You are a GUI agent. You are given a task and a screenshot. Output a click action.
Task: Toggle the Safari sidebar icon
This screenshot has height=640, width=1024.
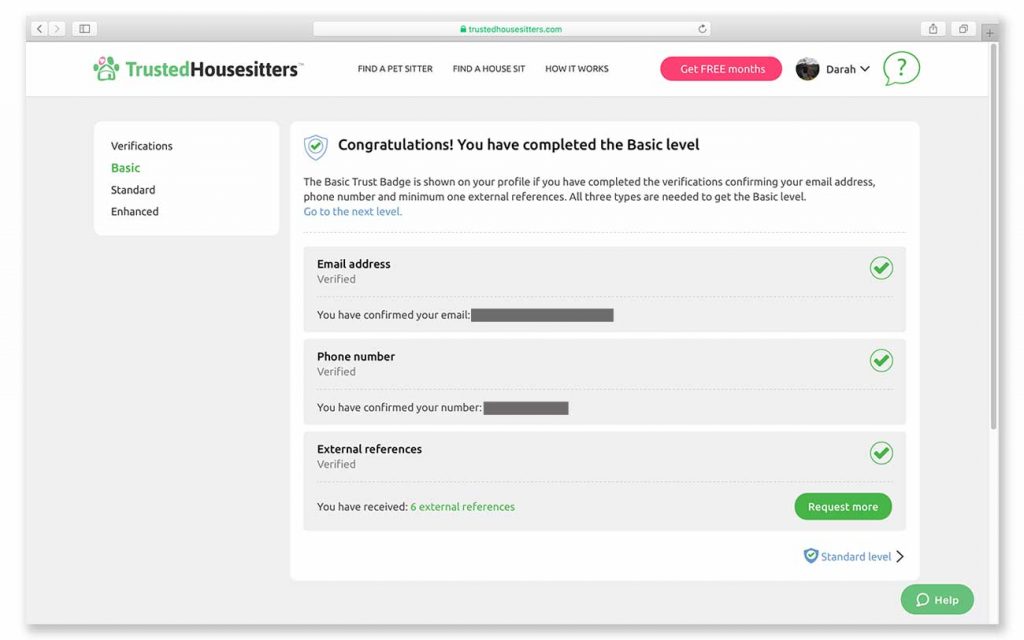(84, 29)
